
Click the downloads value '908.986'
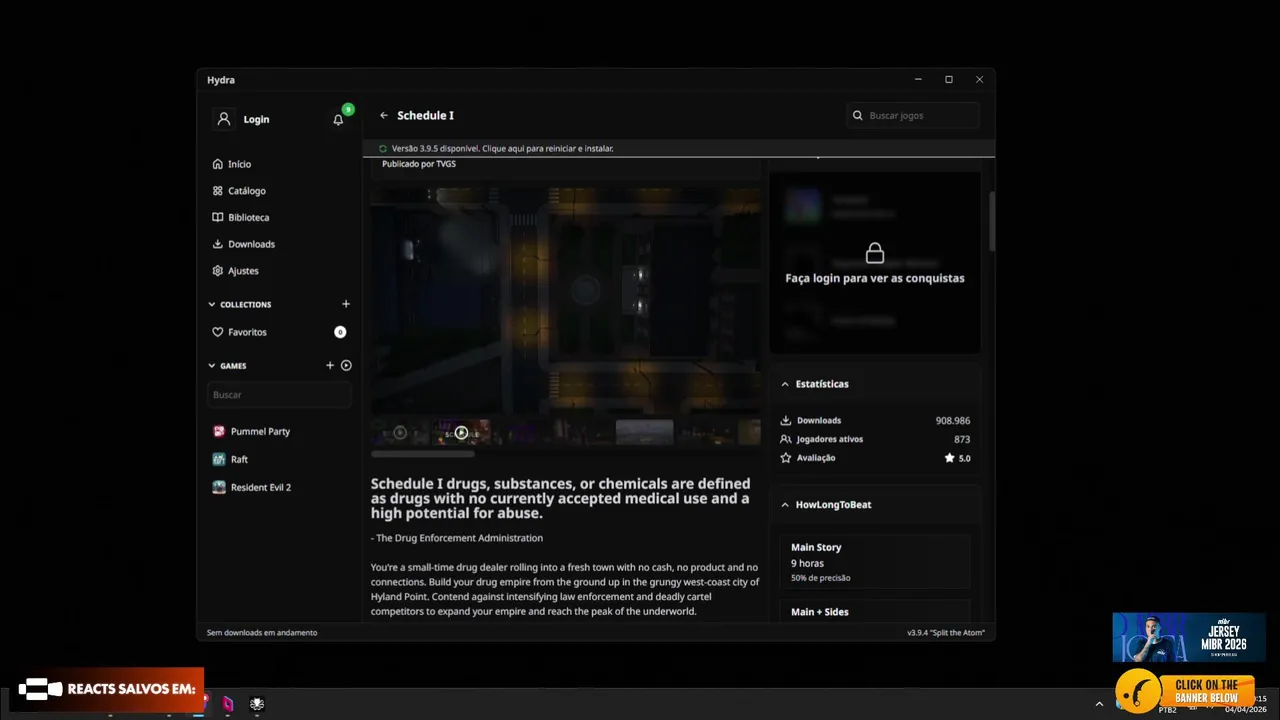click(x=953, y=421)
